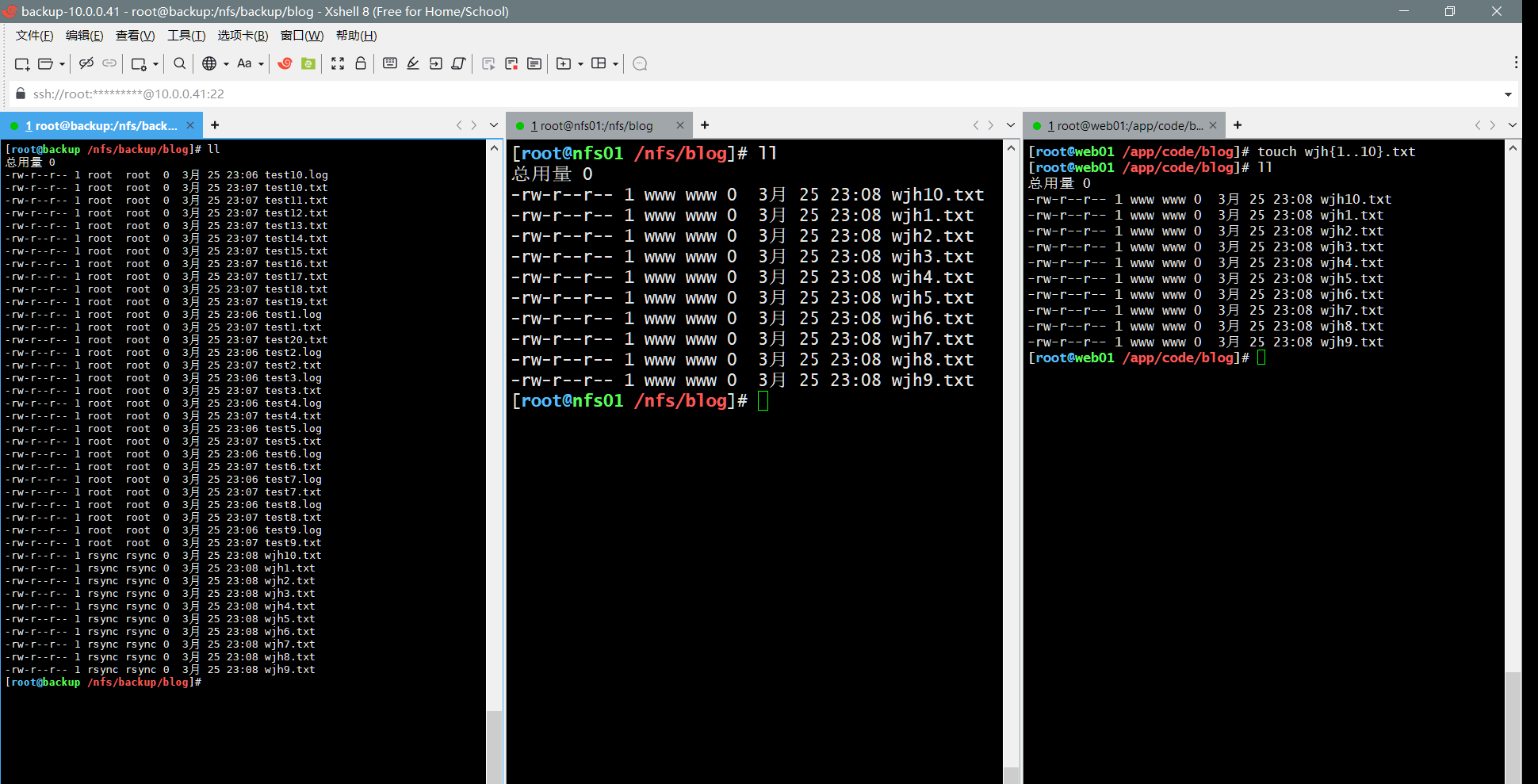Click the globe encoding icon

pyautogui.click(x=209, y=63)
